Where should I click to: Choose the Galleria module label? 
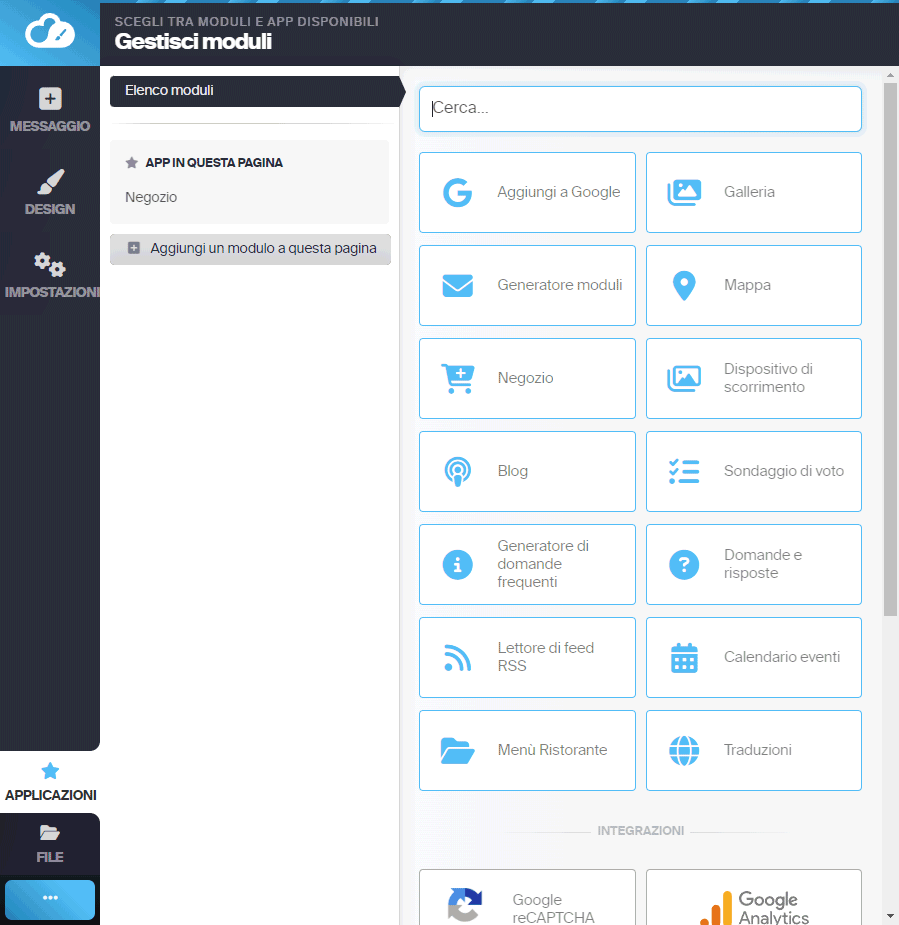click(x=749, y=192)
